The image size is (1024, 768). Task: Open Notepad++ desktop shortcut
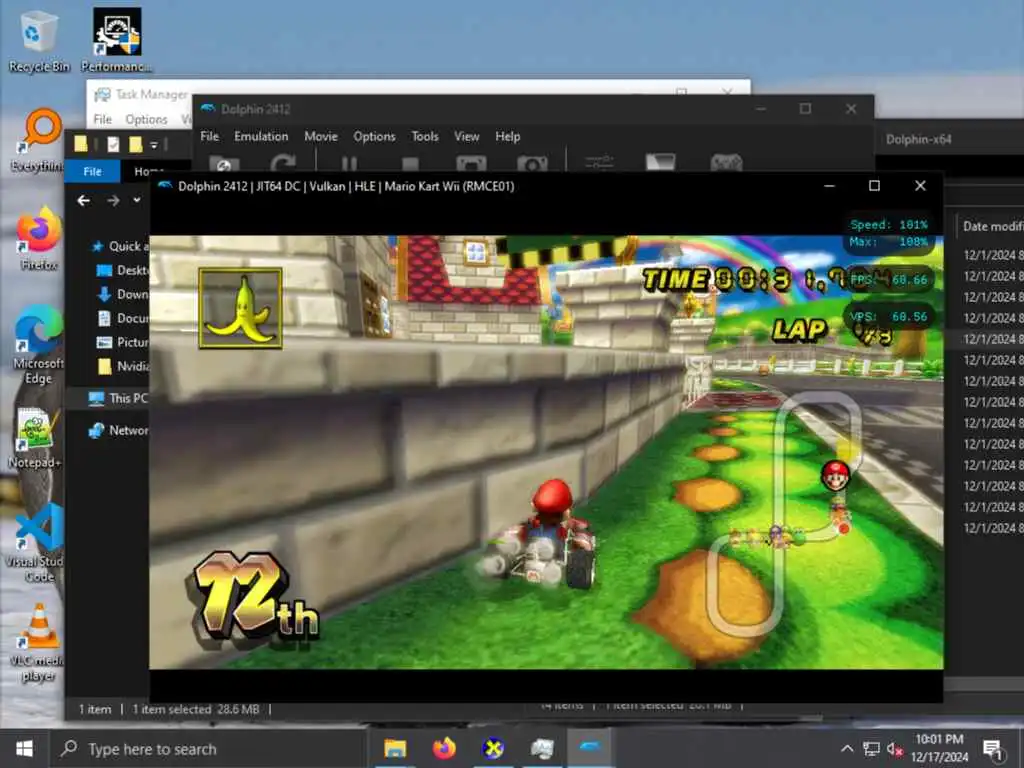36,438
